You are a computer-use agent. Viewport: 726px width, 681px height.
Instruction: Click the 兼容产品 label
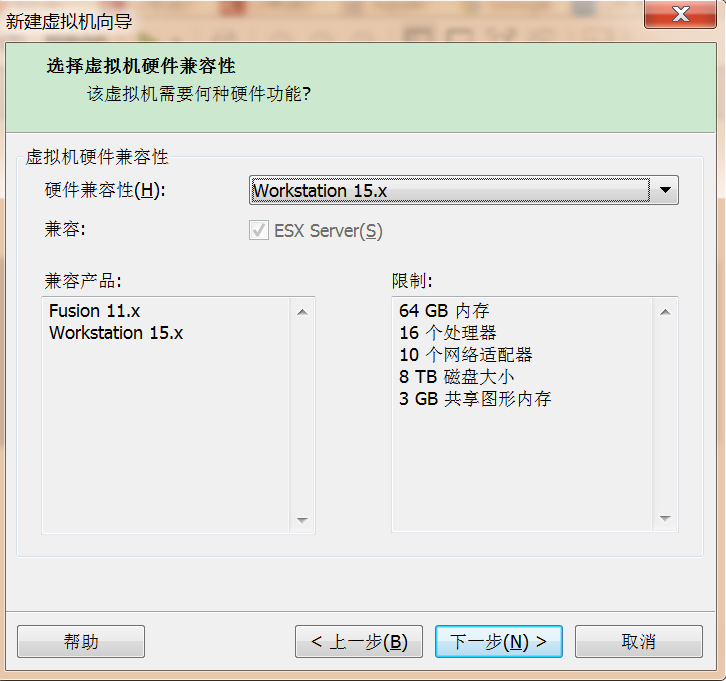[83, 281]
